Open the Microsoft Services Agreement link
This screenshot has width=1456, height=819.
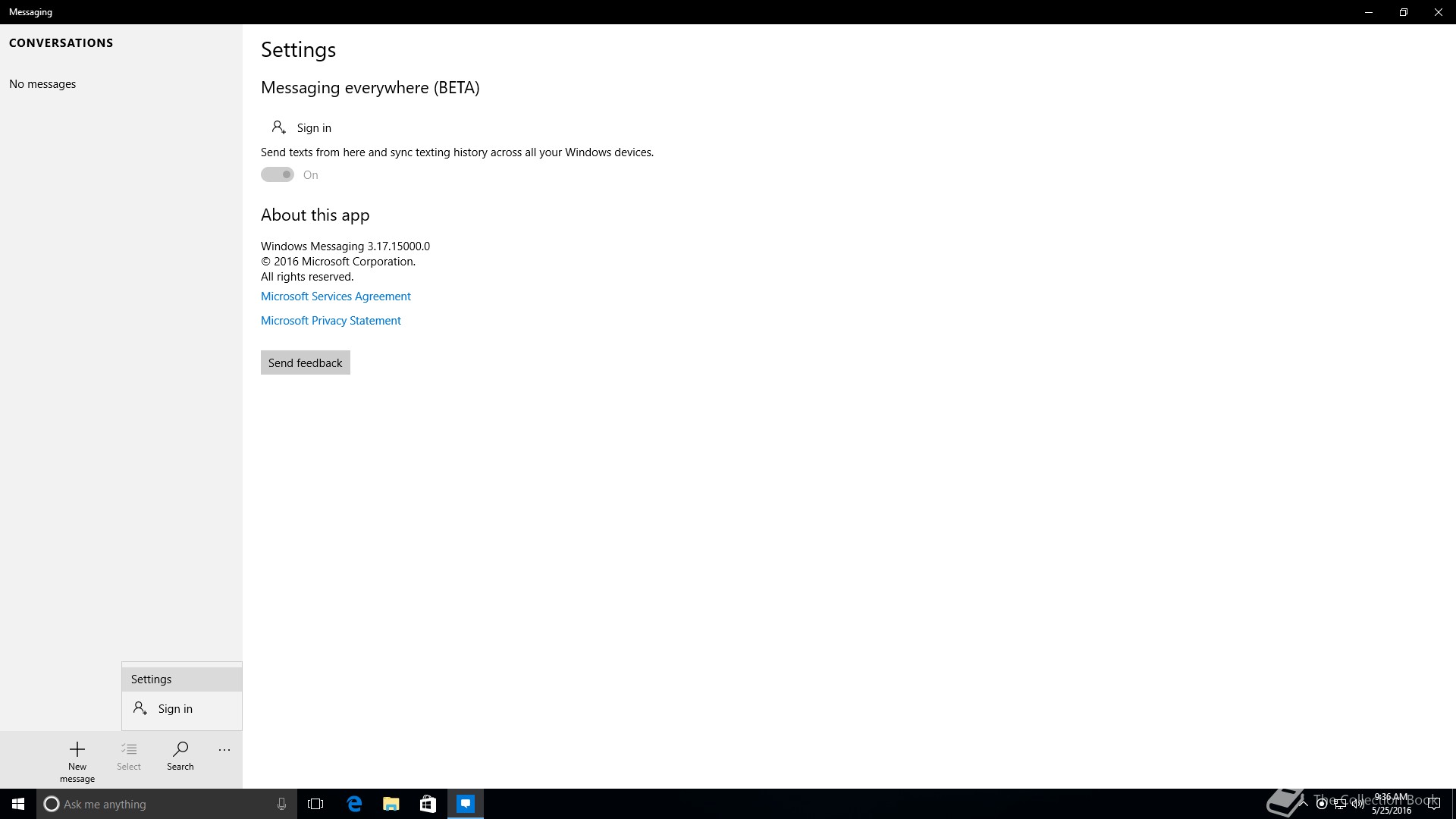(336, 296)
